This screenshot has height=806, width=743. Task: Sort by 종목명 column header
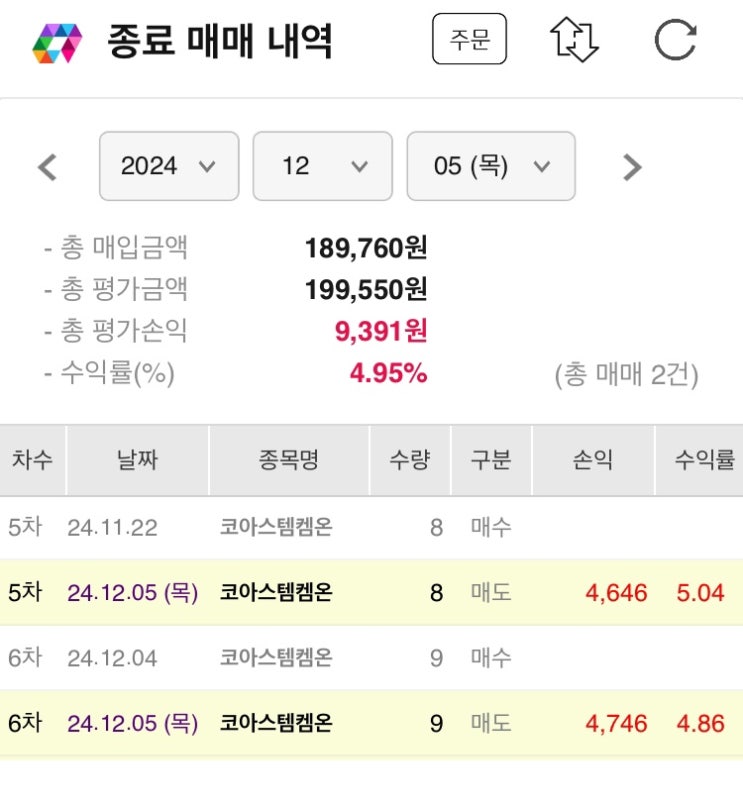click(x=288, y=460)
